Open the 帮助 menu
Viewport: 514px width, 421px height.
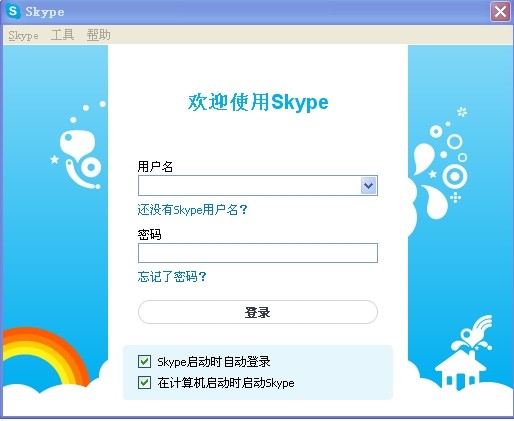(98, 35)
